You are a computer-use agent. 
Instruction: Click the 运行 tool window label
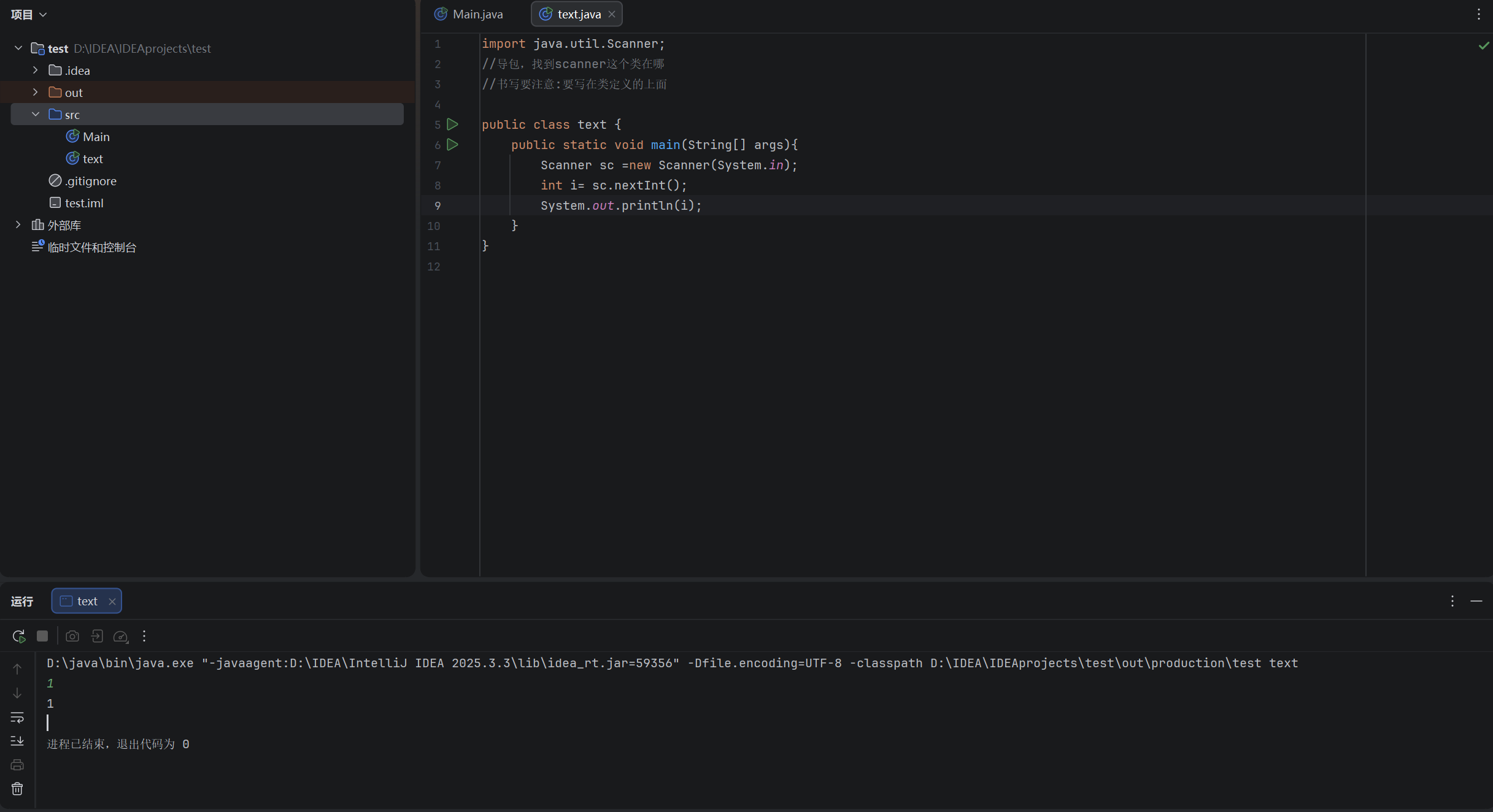(x=22, y=602)
